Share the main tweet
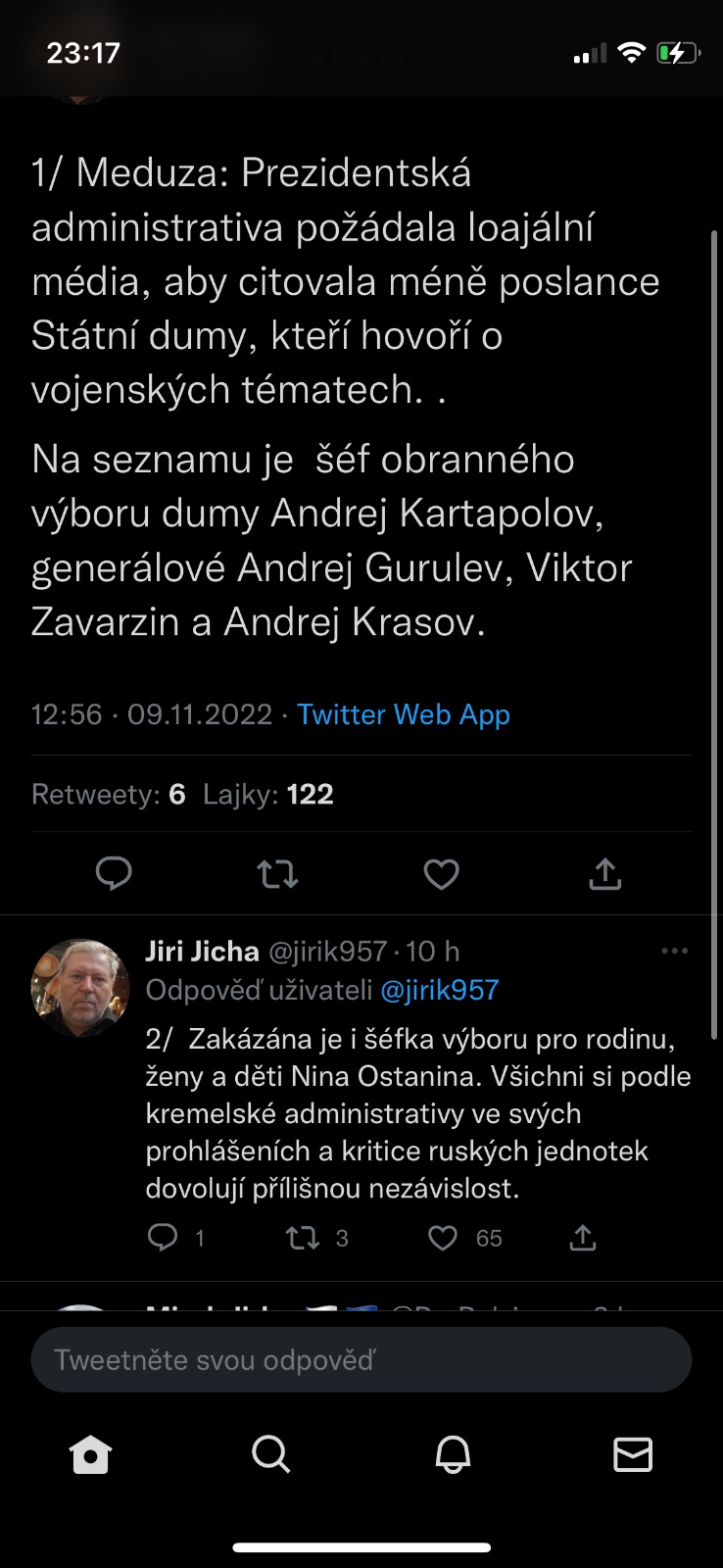Screen dimensions: 723x1568 pos(604,872)
